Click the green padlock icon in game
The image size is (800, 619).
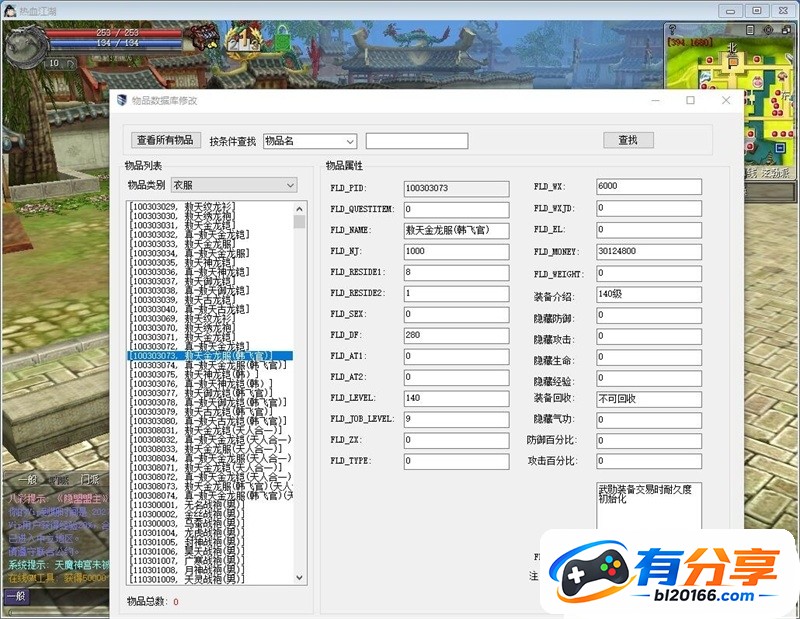tap(282, 38)
